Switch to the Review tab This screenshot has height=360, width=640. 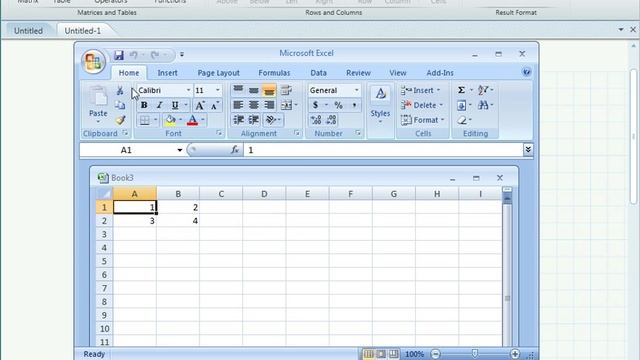tap(358, 73)
